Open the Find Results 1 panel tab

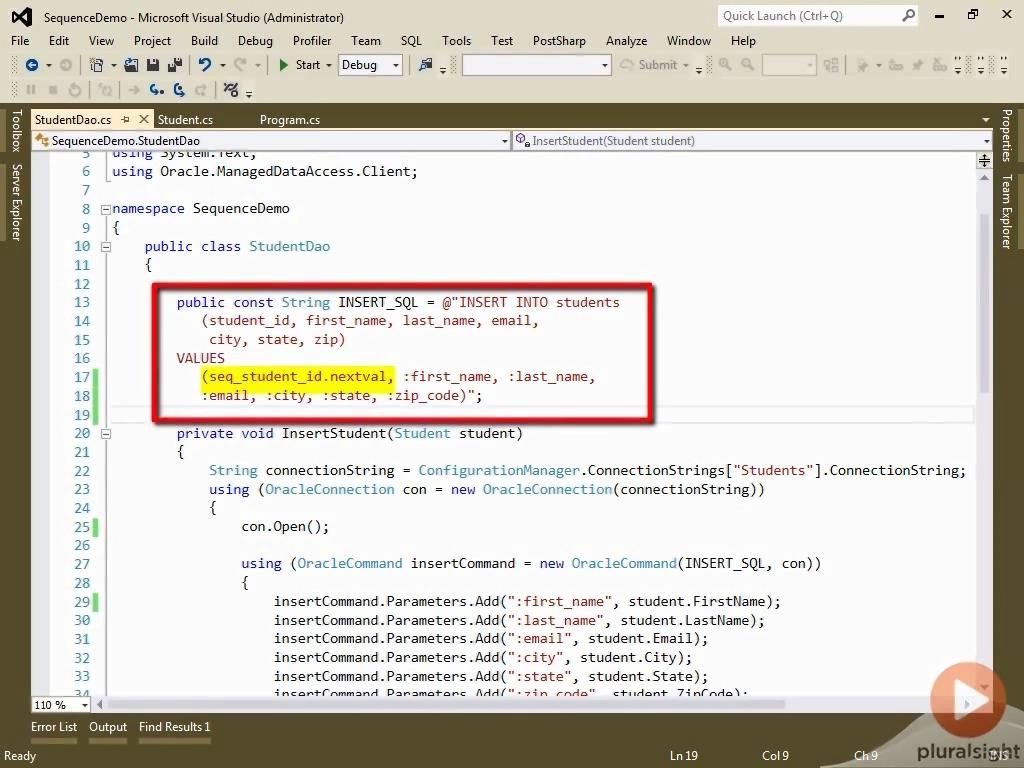tap(174, 727)
